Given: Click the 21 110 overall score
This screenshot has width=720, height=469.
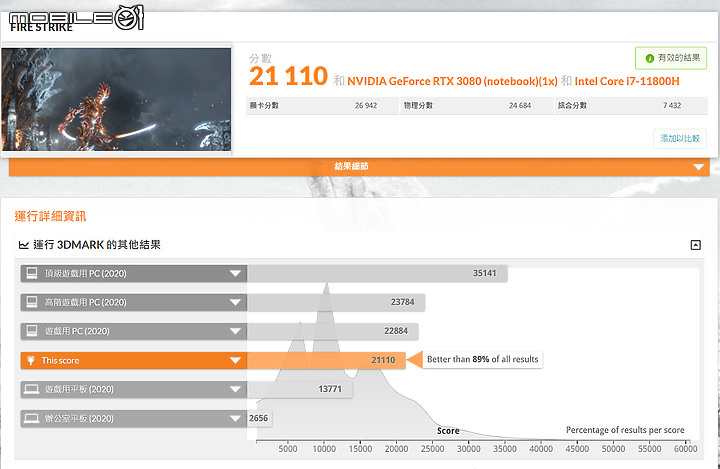Looking at the screenshot, I should click(288, 76).
